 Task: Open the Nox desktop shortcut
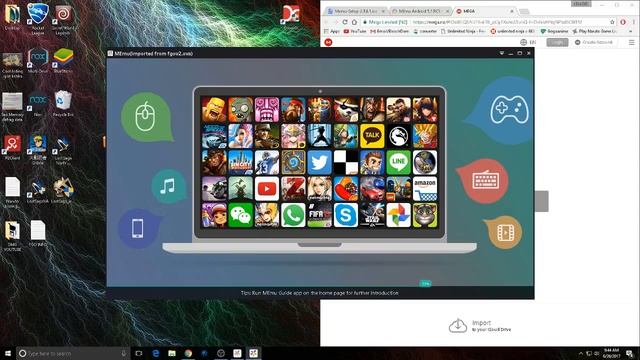click(x=38, y=104)
